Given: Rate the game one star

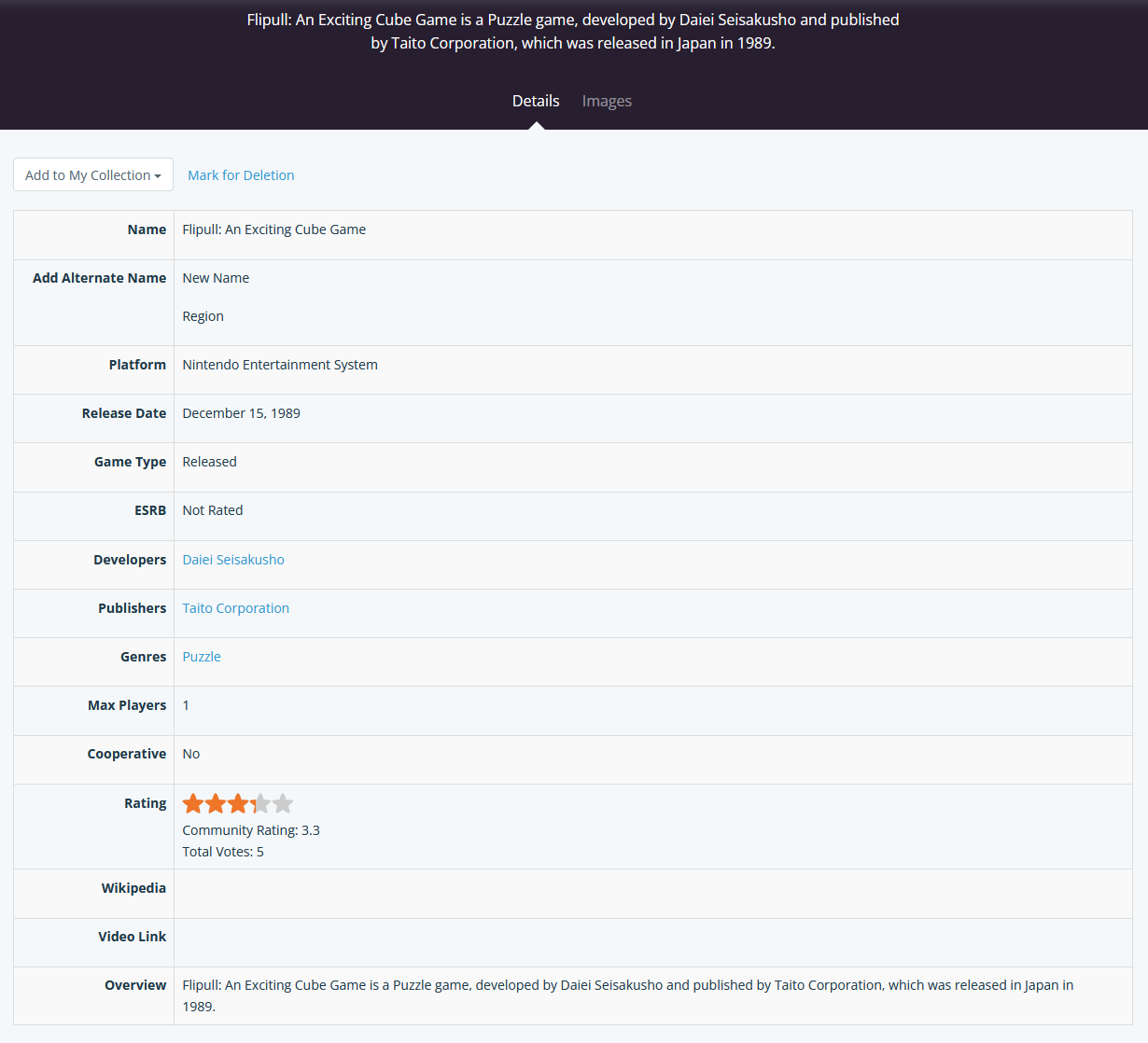Looking at the screenshot, I should click(x=193, y=803).
